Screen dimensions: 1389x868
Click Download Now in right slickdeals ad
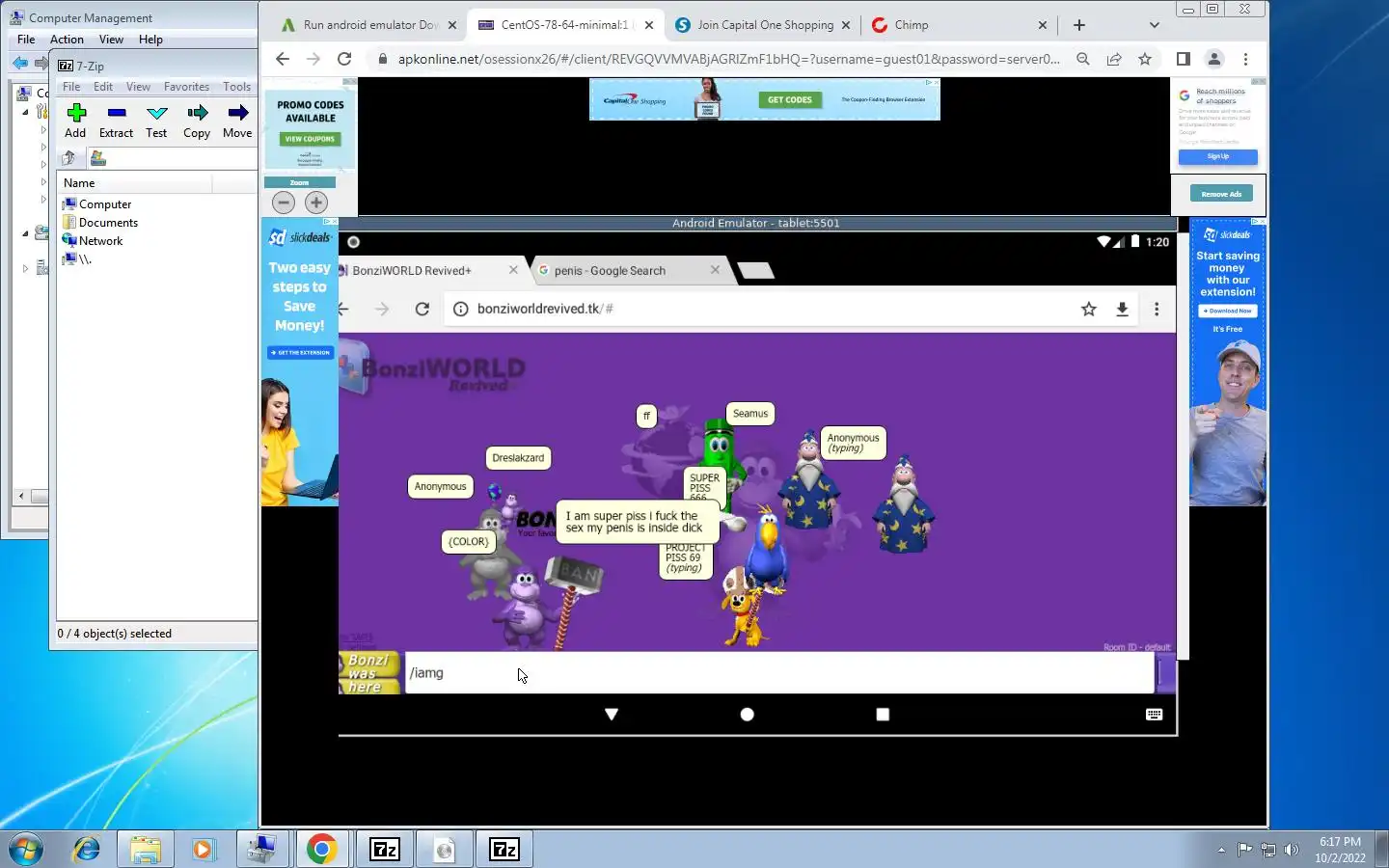1228,311
